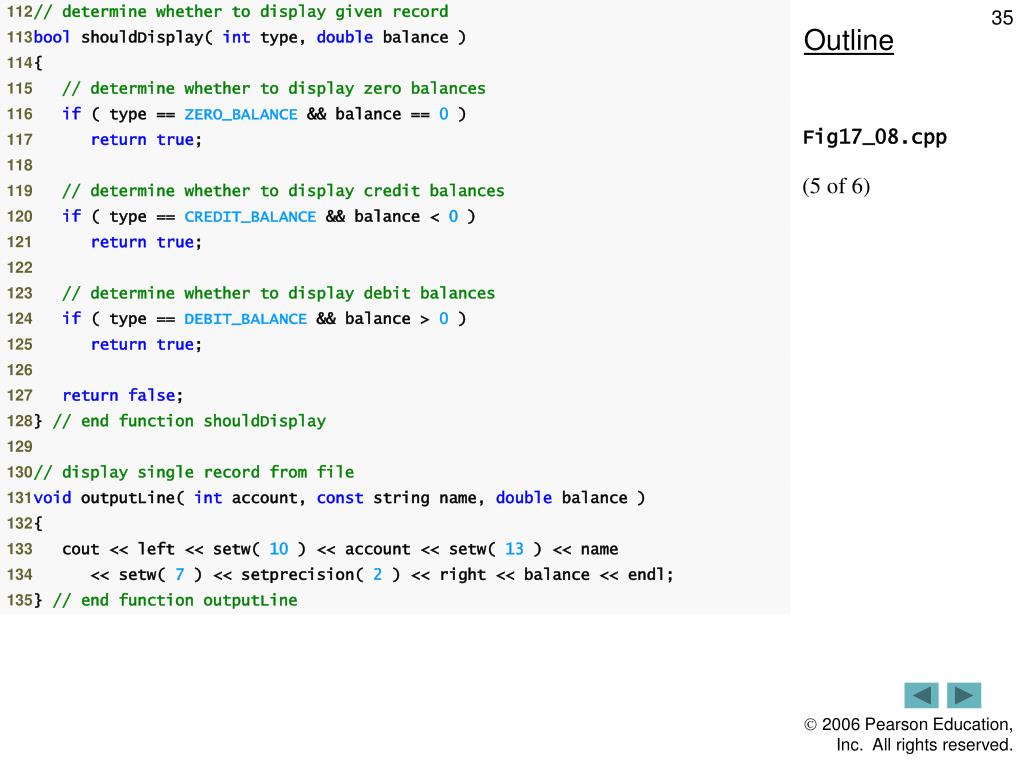This screenshot has width=1024, height=768.
Task: Select the 'return true;' on line 121
Action: coord(146,242)
